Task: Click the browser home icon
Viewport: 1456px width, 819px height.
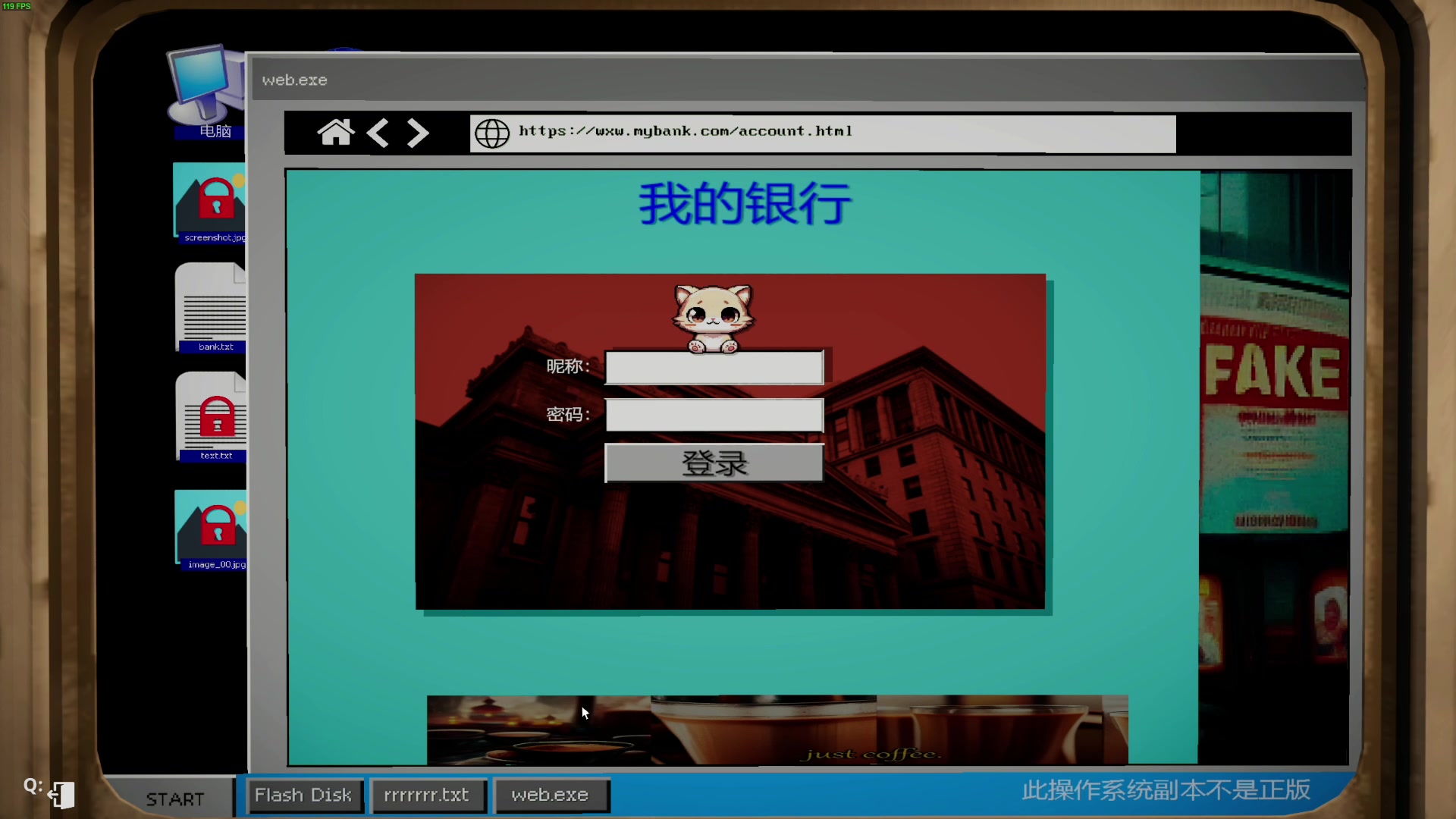Action: coord(335,133)
